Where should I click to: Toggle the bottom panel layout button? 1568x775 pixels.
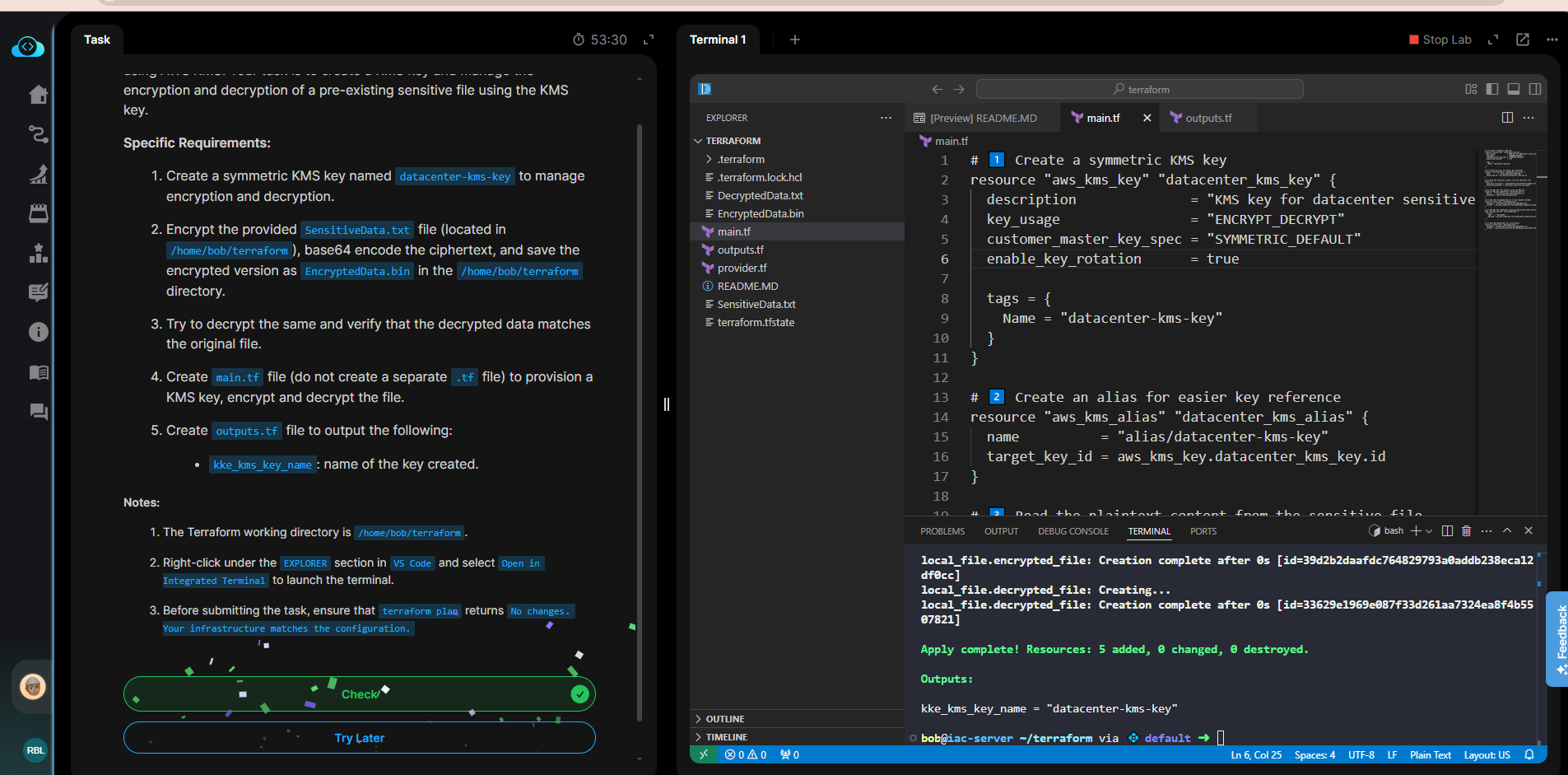click(1514, 89)
